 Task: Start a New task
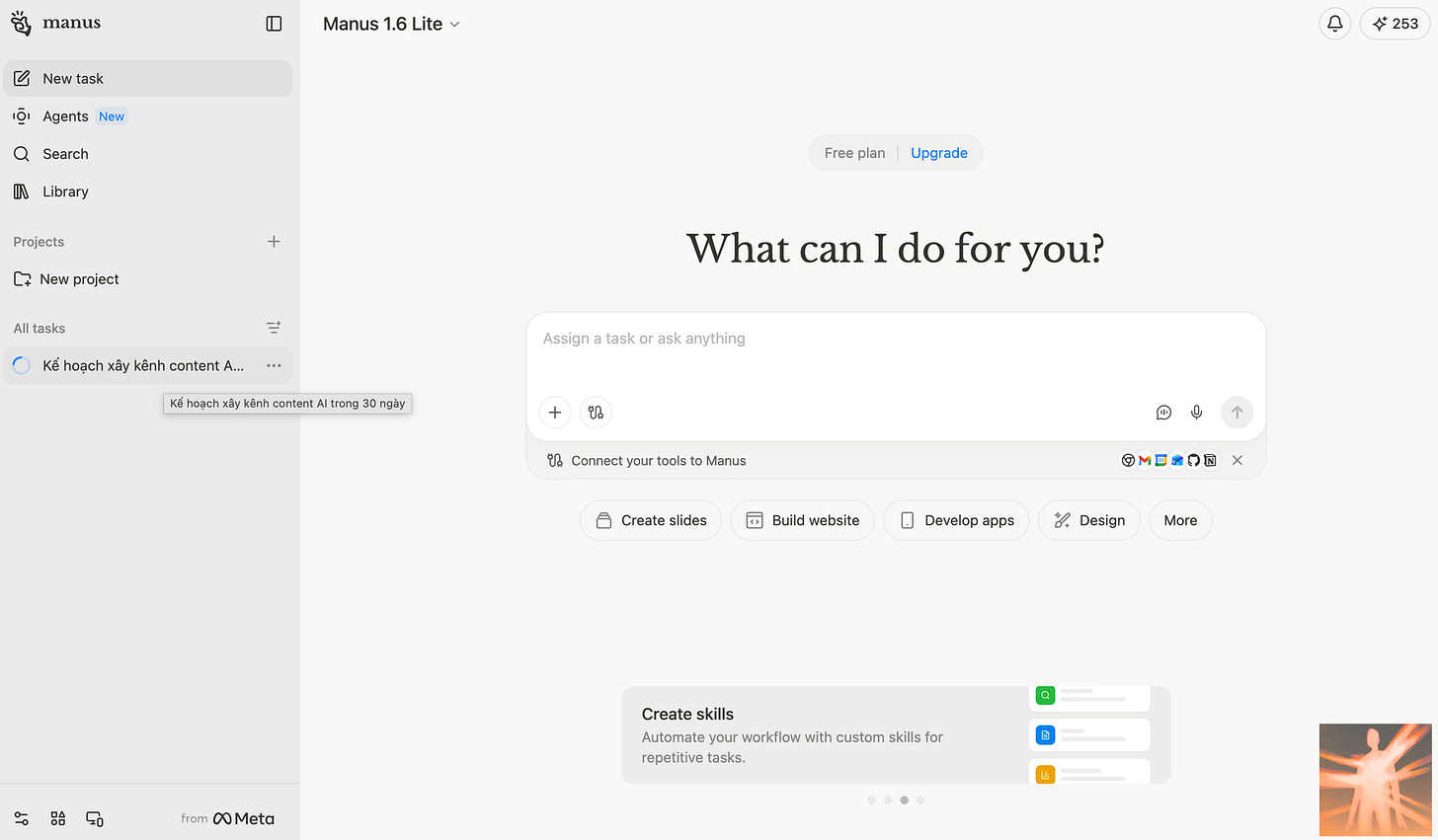148,79
